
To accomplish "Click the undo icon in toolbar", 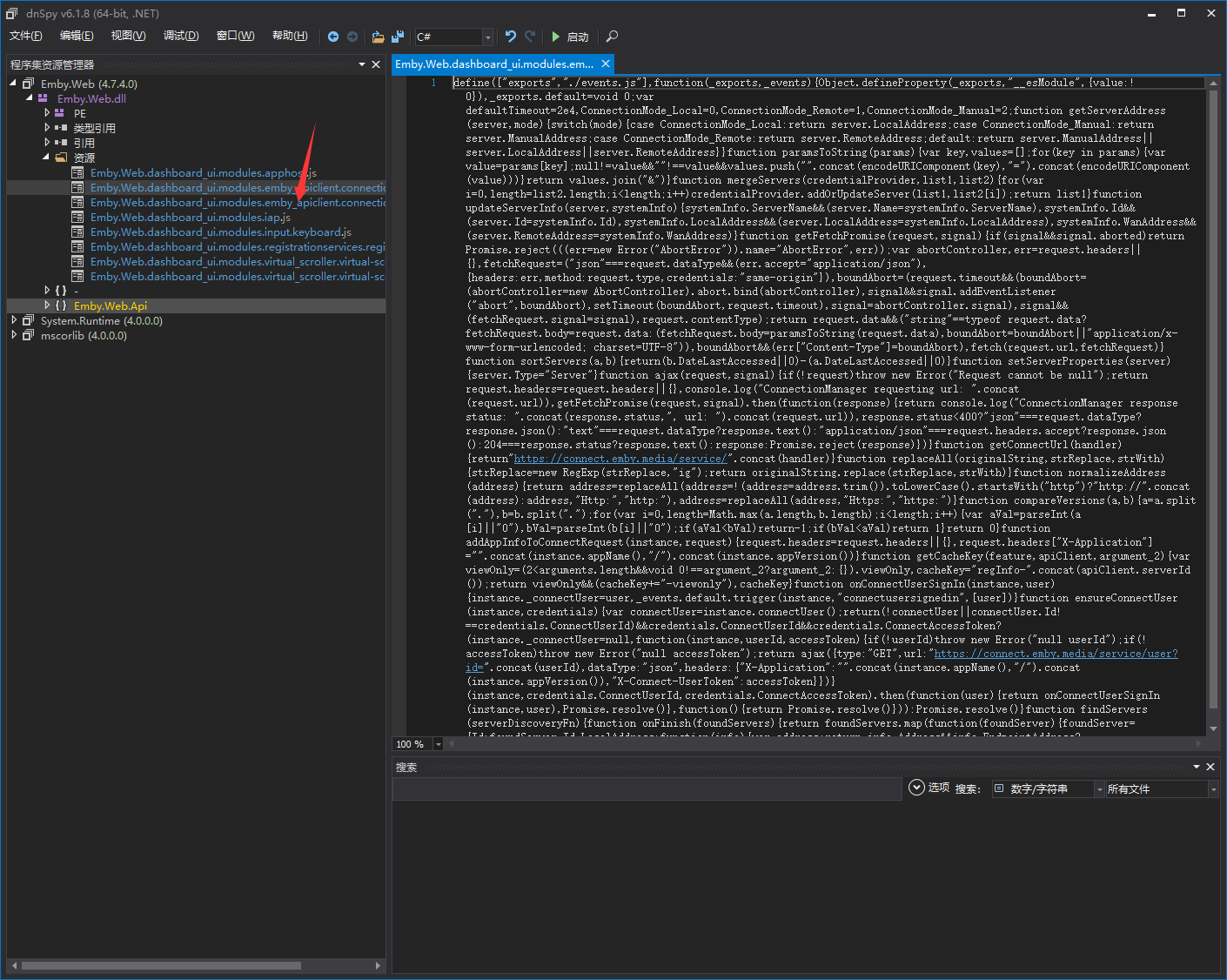I will [x=511, y=37].
